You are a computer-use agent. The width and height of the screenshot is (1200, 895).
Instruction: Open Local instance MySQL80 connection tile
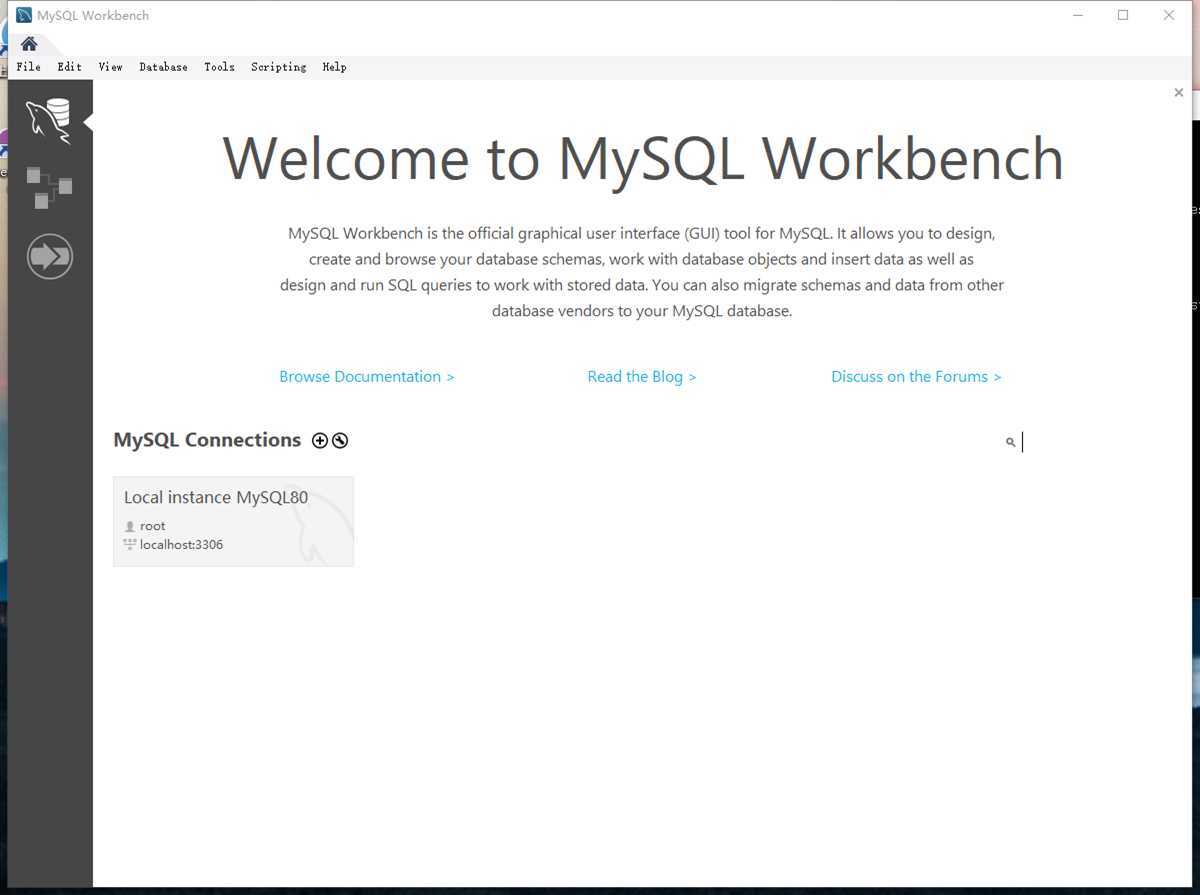(233, 521)
